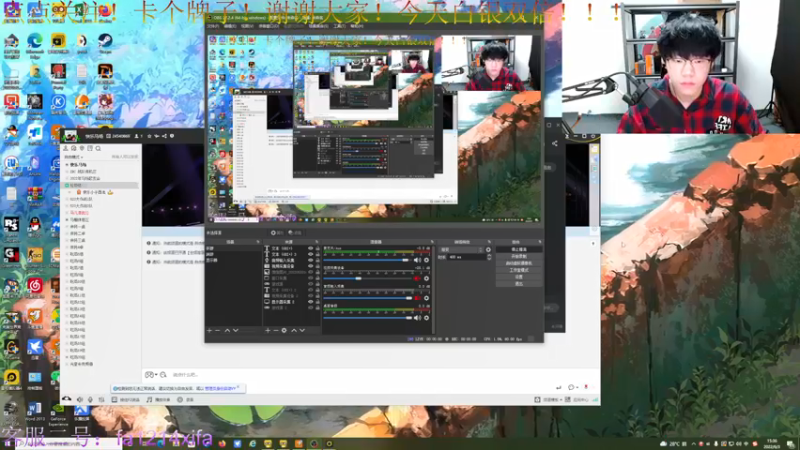Click the share icon in YY title bar
This screenshot has height=450, width=800.
click(164, 136)
